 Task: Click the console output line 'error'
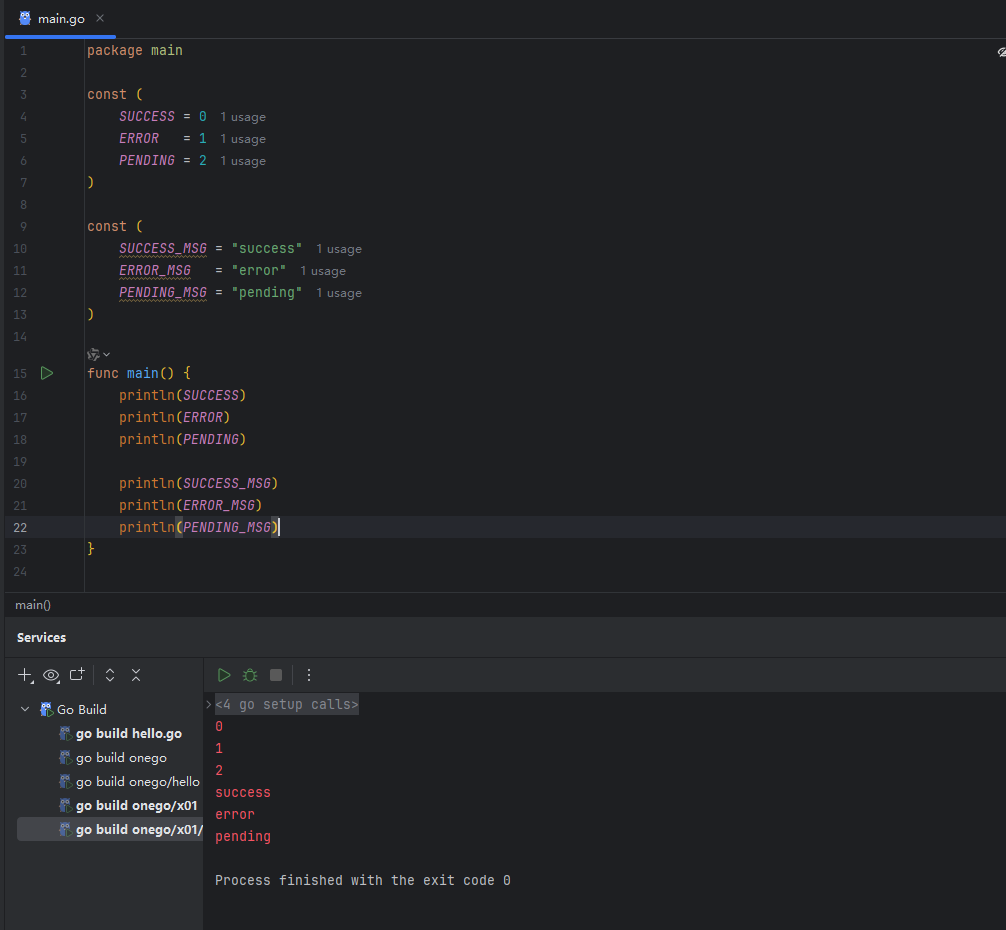(235, 815)
